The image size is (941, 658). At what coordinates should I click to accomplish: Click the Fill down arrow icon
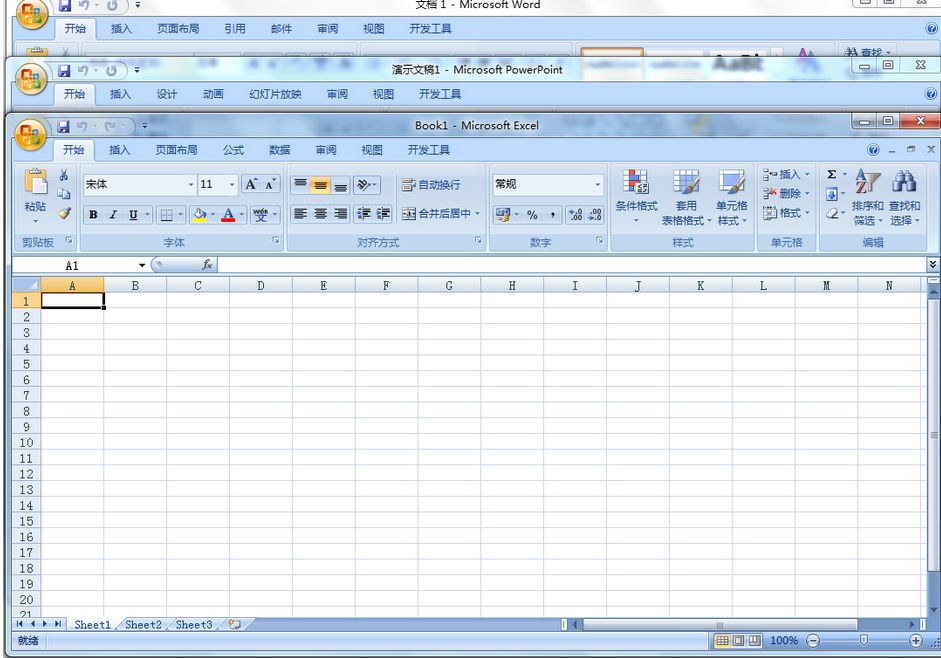pos(832,194)
